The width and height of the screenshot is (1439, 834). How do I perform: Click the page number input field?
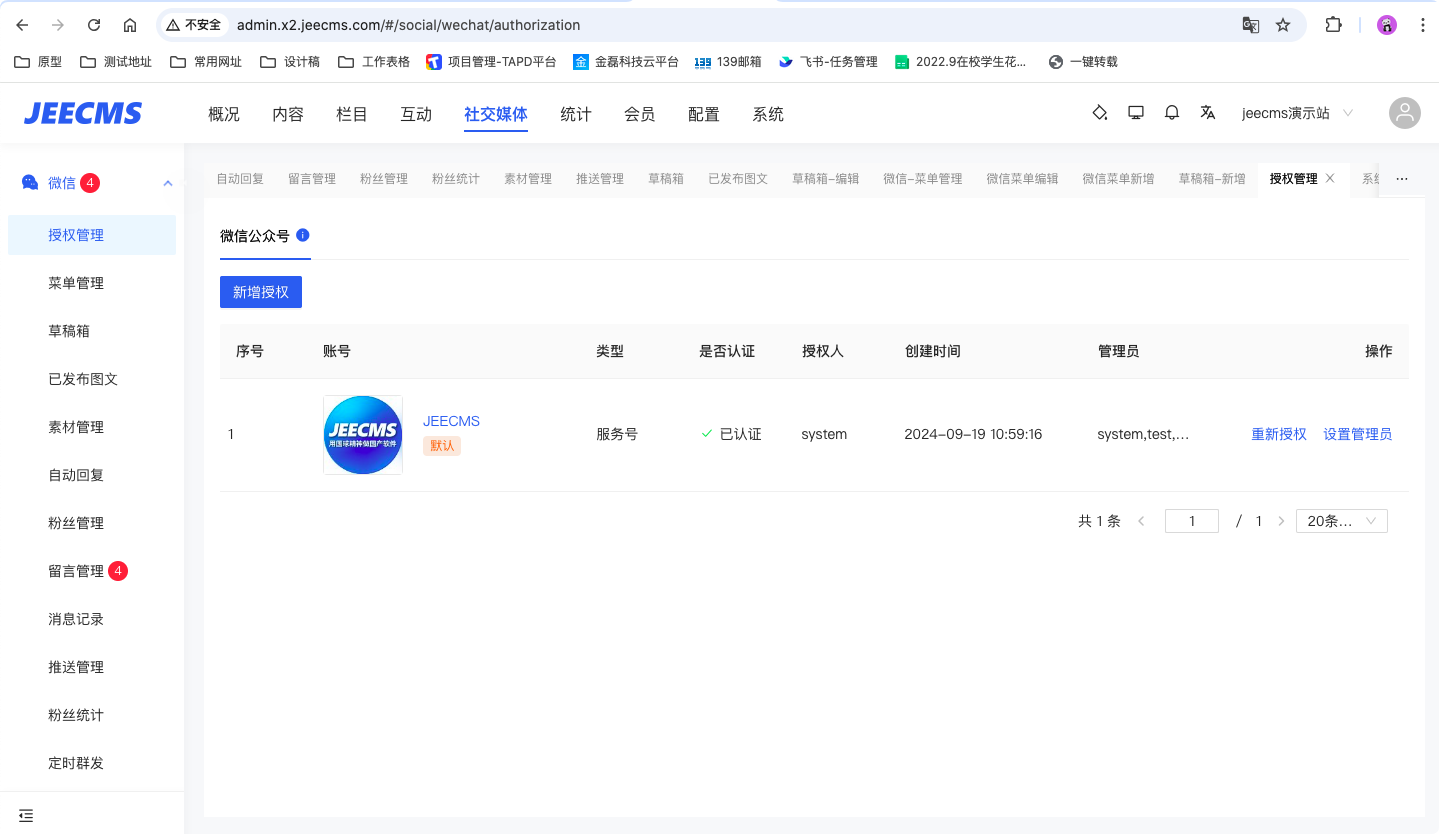click(x=1191, y=521)
